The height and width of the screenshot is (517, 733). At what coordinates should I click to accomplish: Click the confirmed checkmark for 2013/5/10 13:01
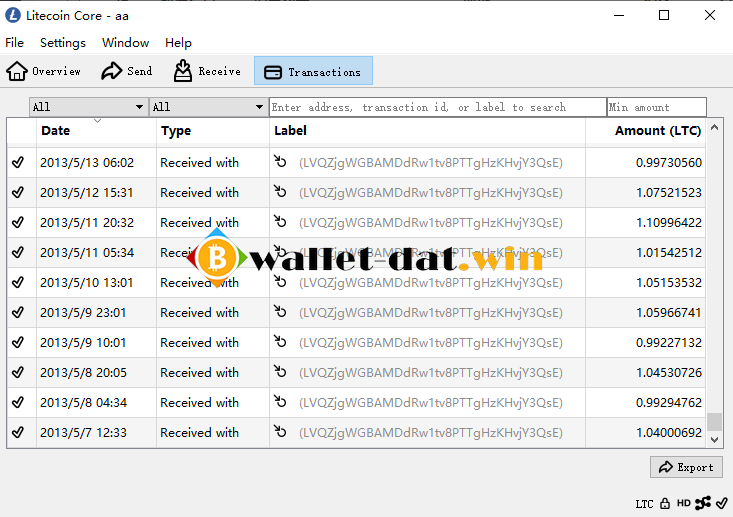pos(18,282)
